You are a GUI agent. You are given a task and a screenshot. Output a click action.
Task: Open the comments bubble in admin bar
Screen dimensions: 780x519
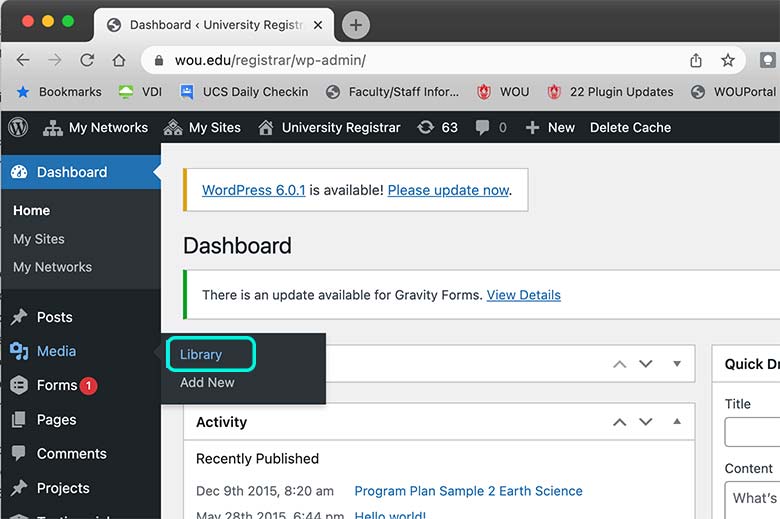tap(490, 127)
